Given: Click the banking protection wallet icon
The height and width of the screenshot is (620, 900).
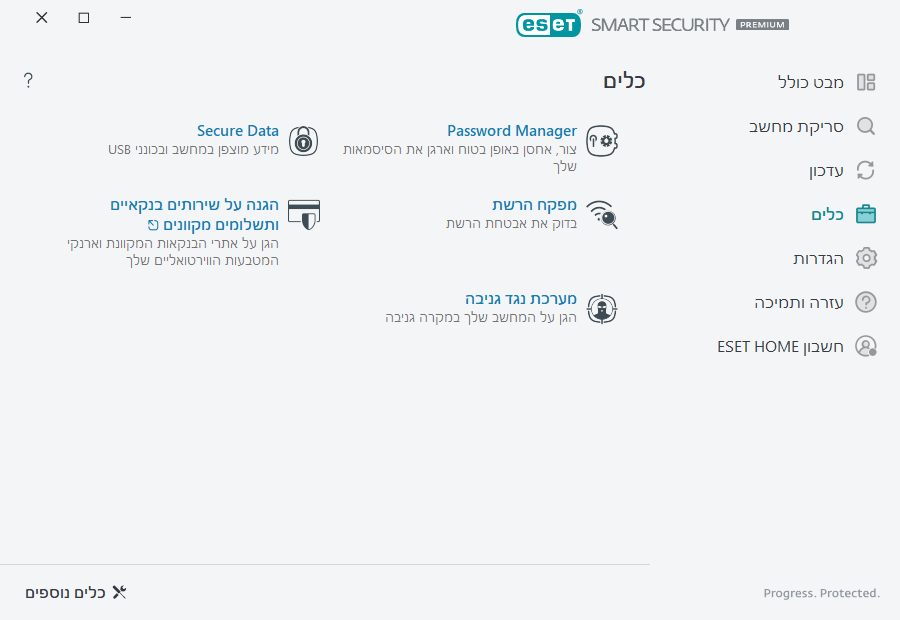Looking at the screenshot, I should pyautogui.click(x=303, y=214).
